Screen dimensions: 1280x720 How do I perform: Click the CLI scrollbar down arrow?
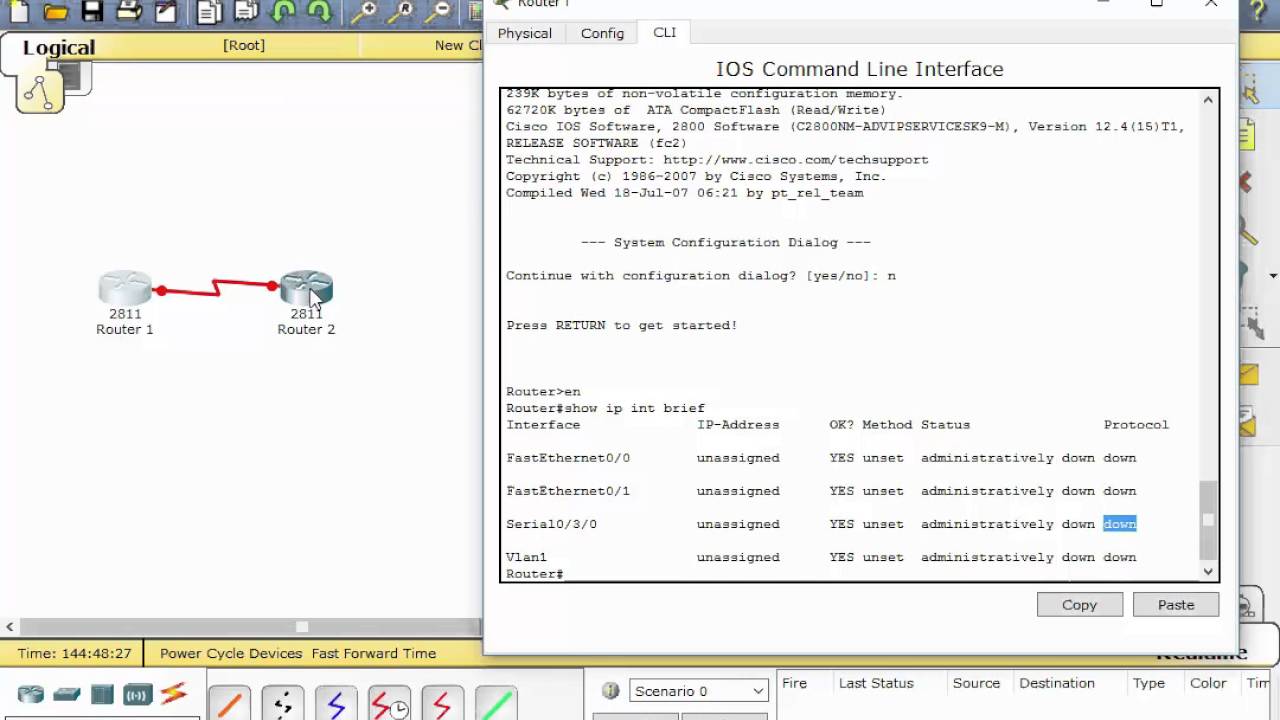[1208, 572]
